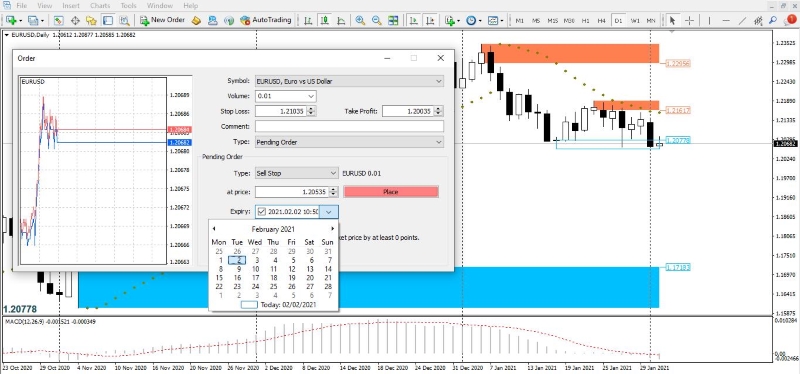Open the Charts menu
This screenshot has width=800, height=374.
click(x=100, y=6)
